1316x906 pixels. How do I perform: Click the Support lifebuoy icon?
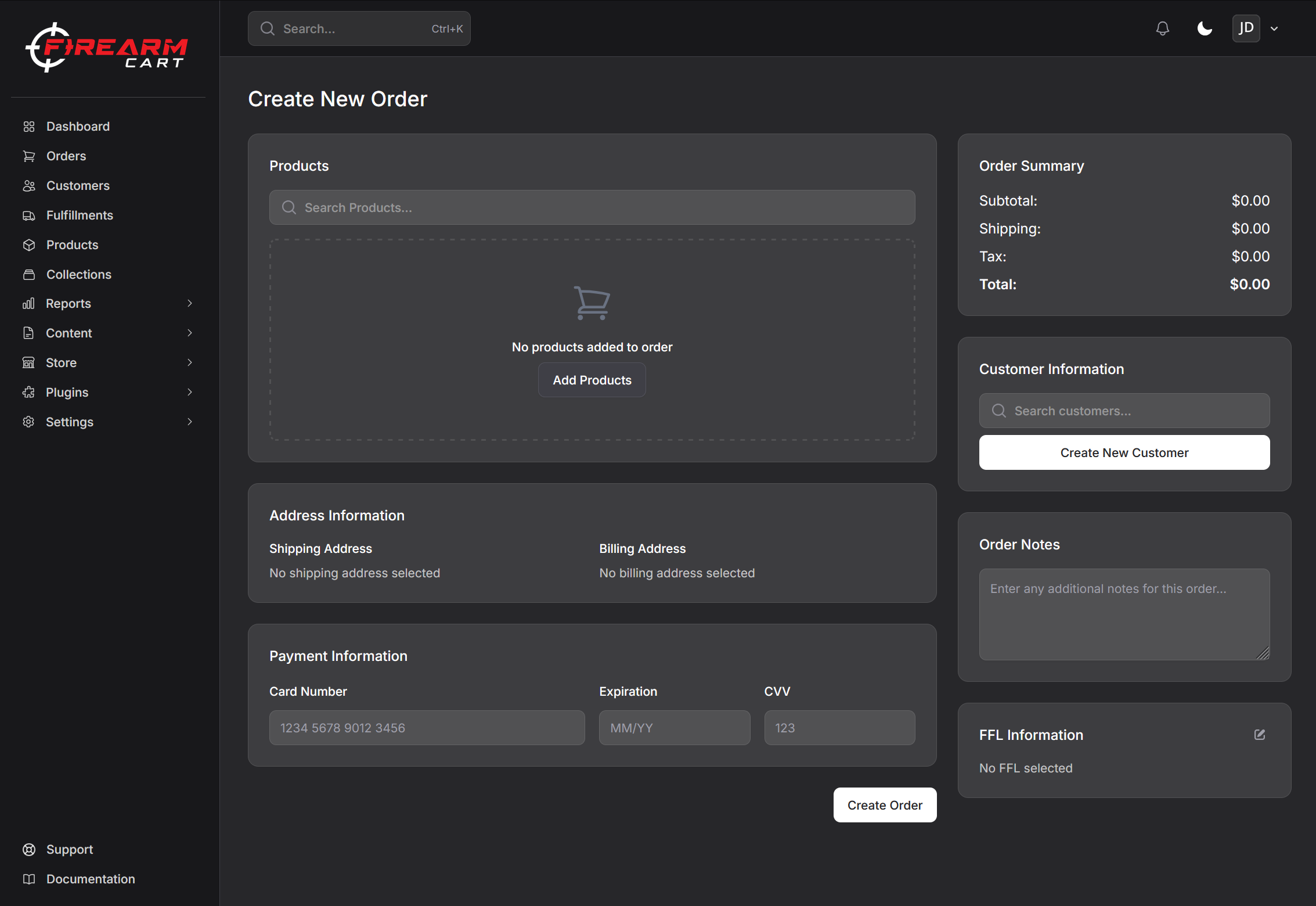coord(29,850)
